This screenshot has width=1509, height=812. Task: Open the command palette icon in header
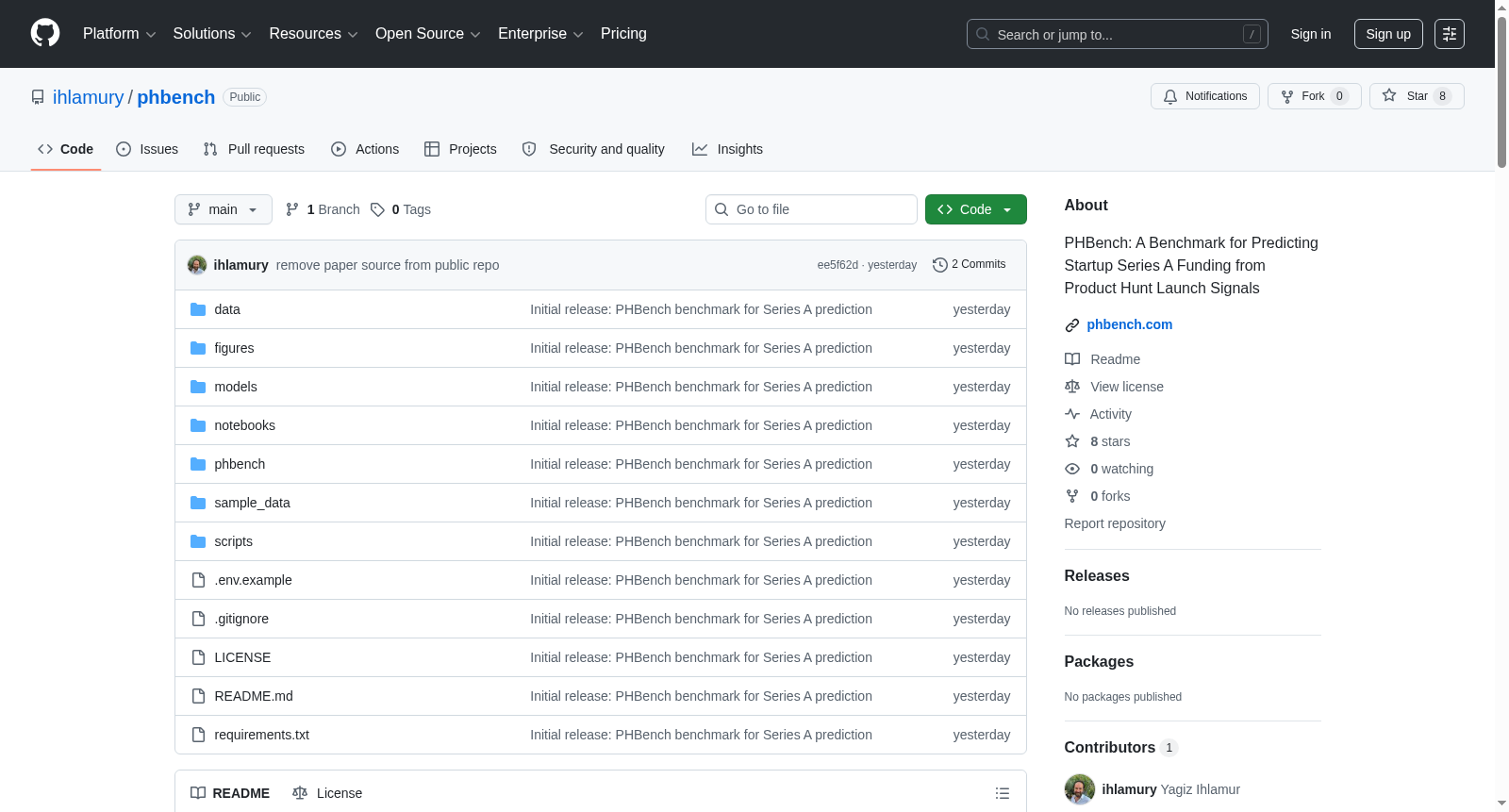1450,34
